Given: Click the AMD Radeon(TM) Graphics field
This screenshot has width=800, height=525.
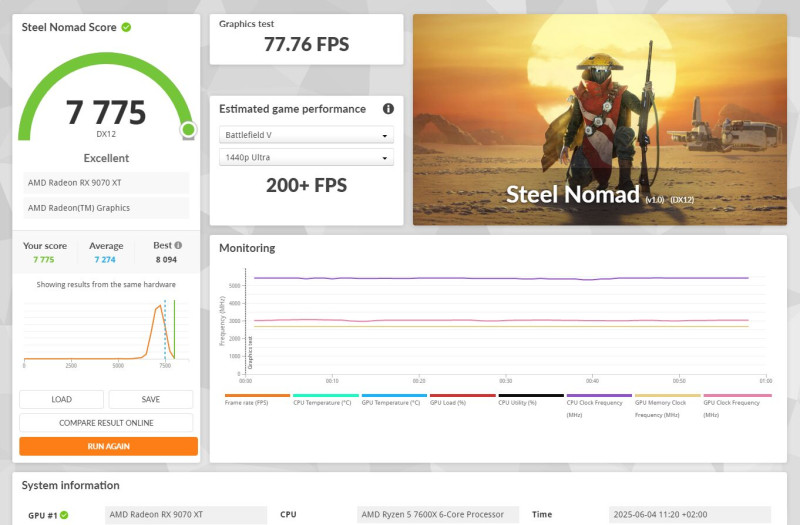Looking at the screenshot, I should coord(106,208).
